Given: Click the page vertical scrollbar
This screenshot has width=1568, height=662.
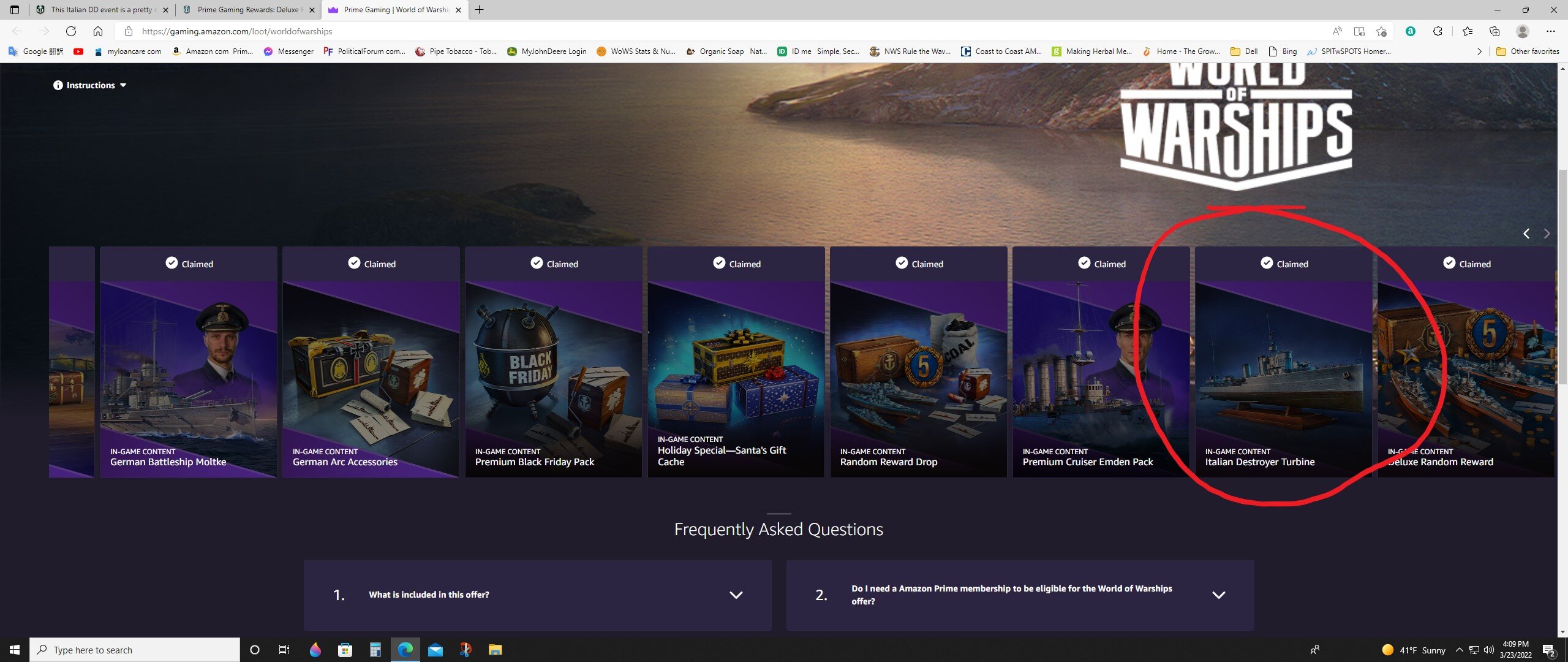Looking at the screenshot, I should click(x=1562, y=276).
